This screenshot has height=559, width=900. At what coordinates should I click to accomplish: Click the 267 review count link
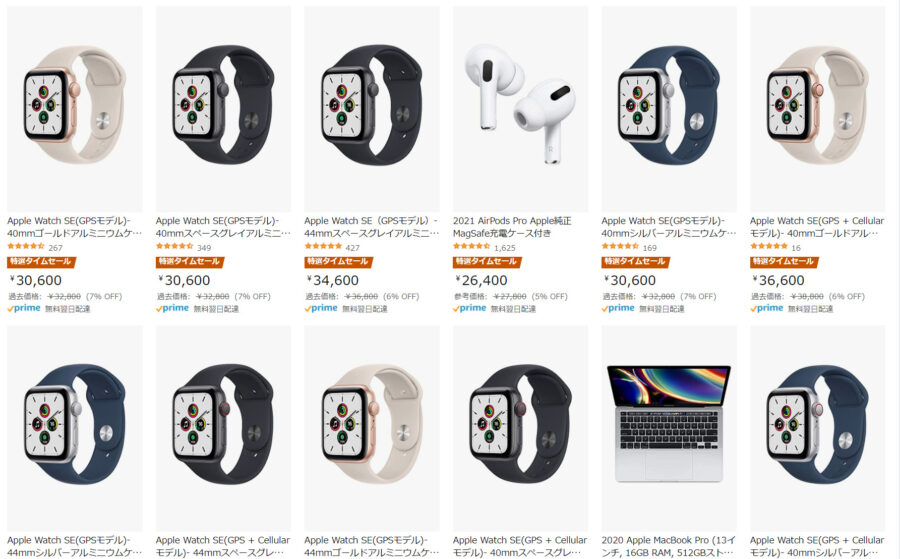tap(56, 248)
